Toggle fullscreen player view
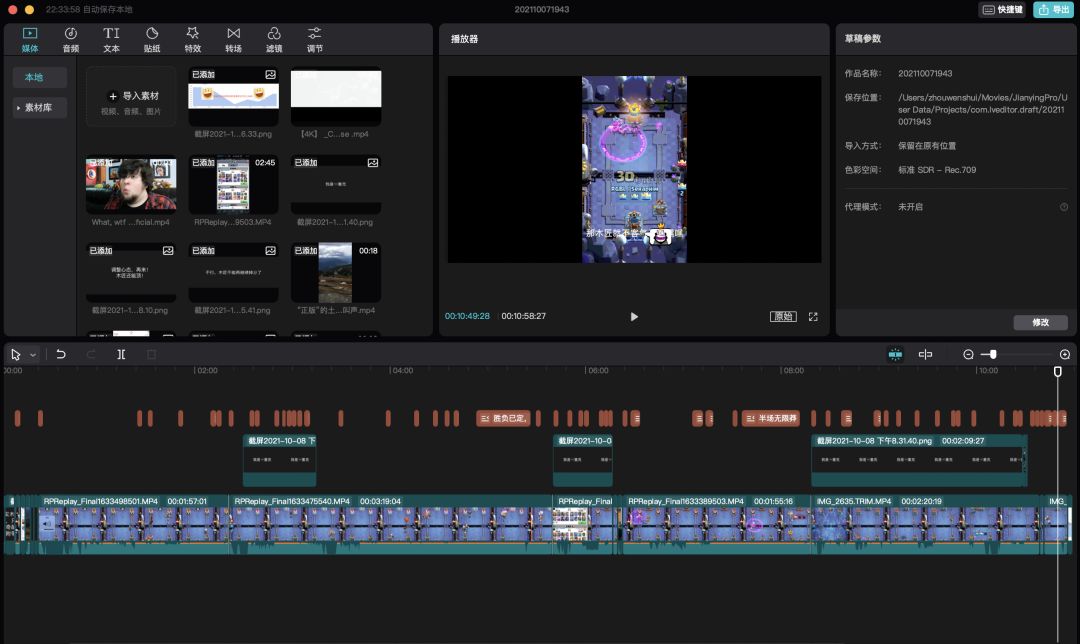The width and height of the screenshot is (1080, 644). 813,316
